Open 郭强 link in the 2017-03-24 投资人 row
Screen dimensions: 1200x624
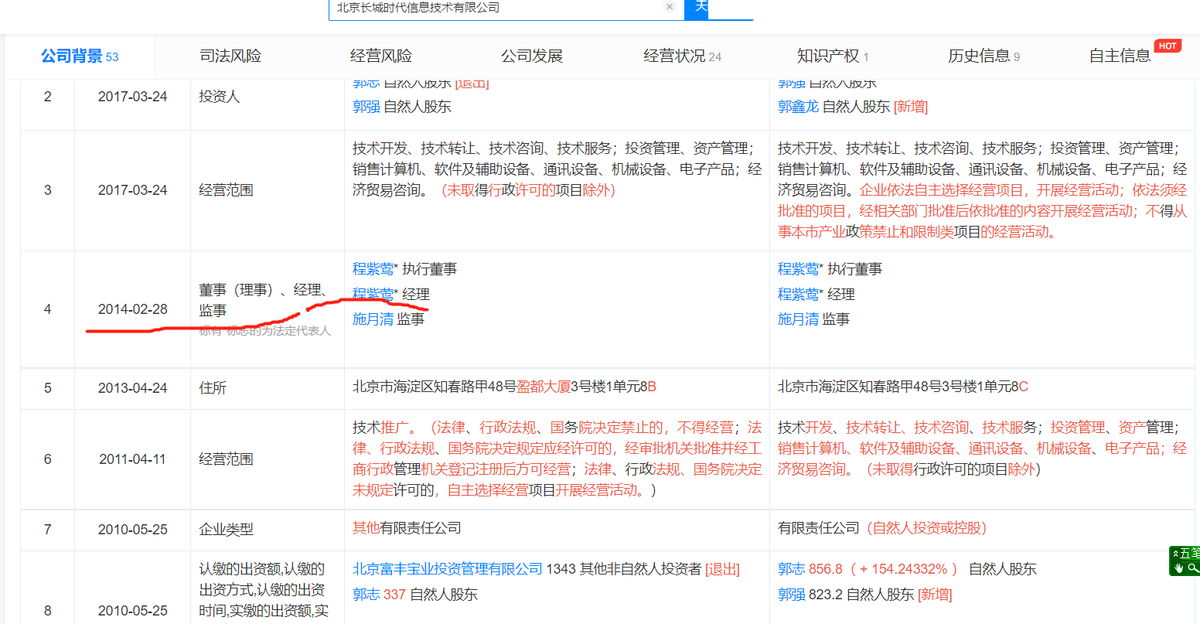tap(366, 106)
